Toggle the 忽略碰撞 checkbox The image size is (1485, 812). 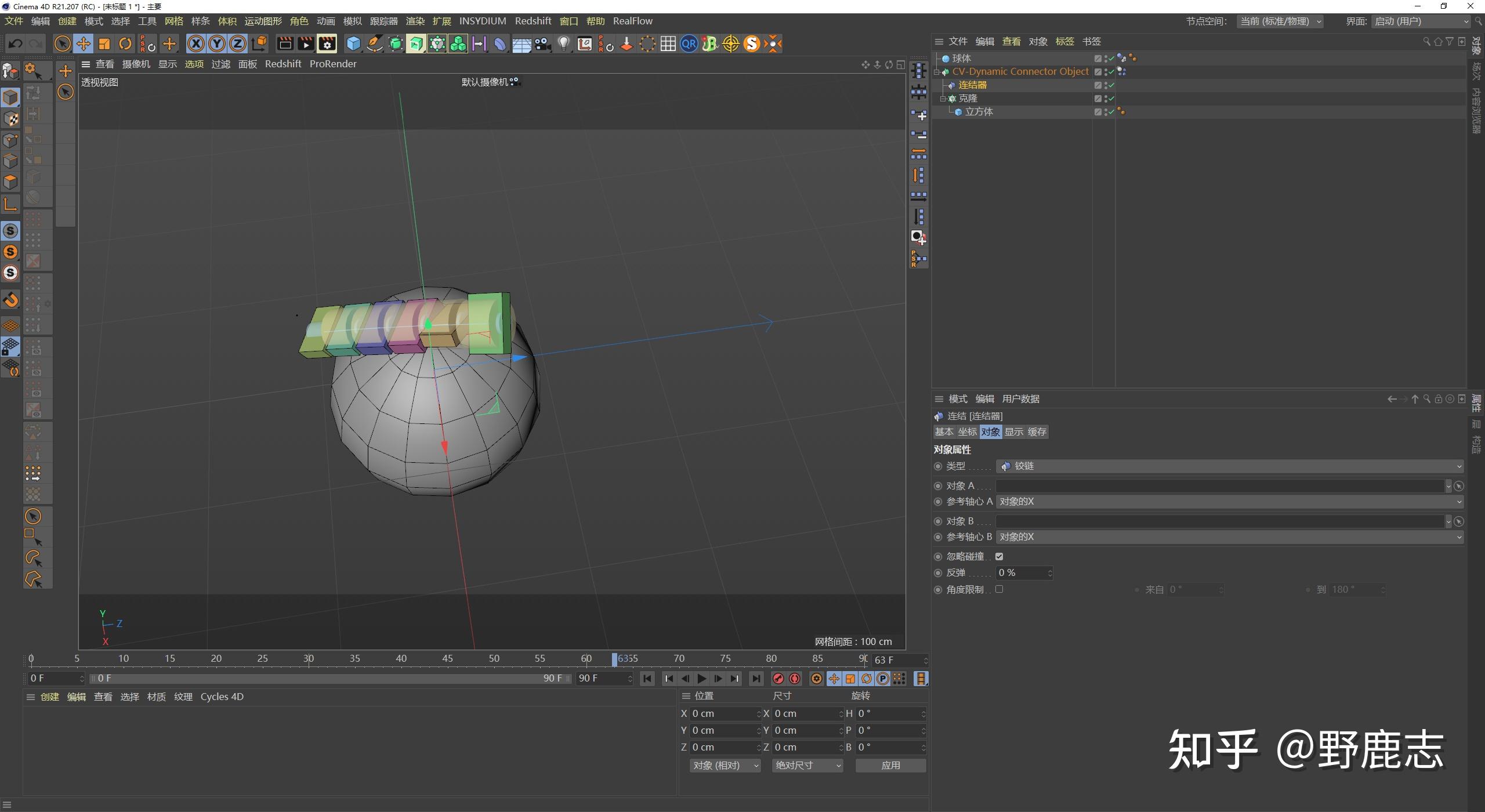[999, 556]
